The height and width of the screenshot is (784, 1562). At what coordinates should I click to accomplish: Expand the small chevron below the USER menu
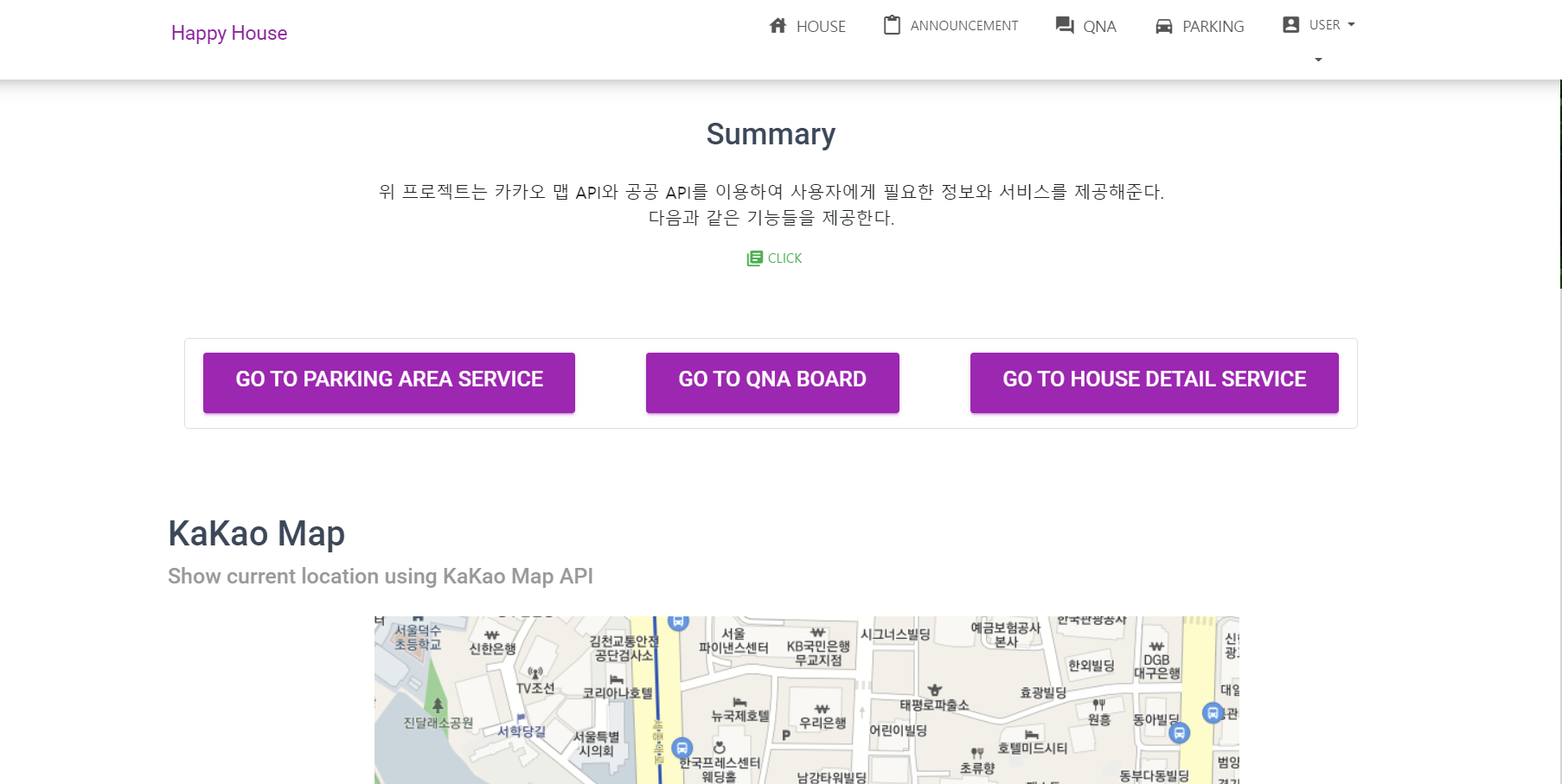coord(1317,59)
